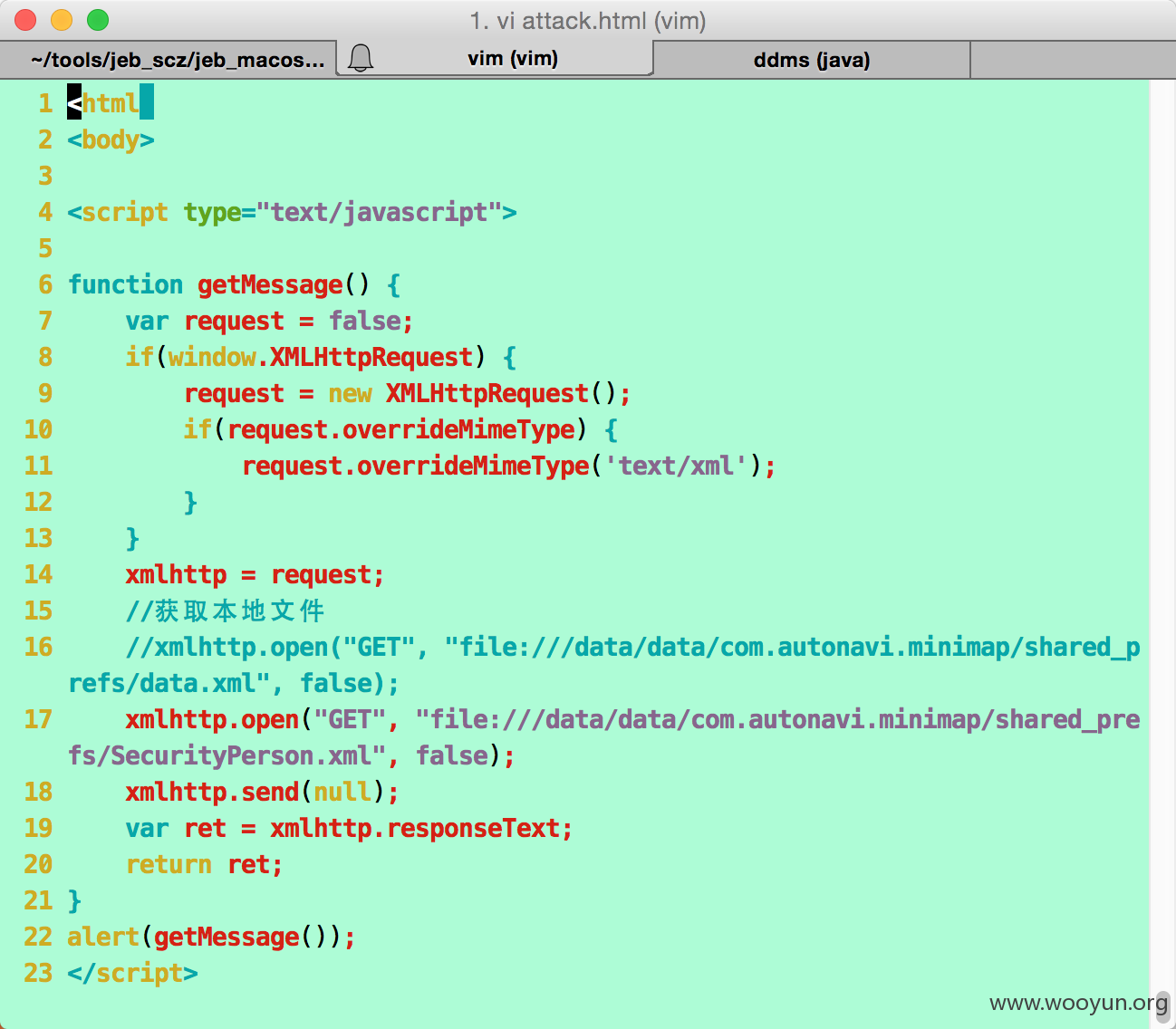Image resolution: width=1176 pixels, height=1029 pixels.
Task: Click 'xmlhttp = request;' on line 14
Action: coord(255,574)
